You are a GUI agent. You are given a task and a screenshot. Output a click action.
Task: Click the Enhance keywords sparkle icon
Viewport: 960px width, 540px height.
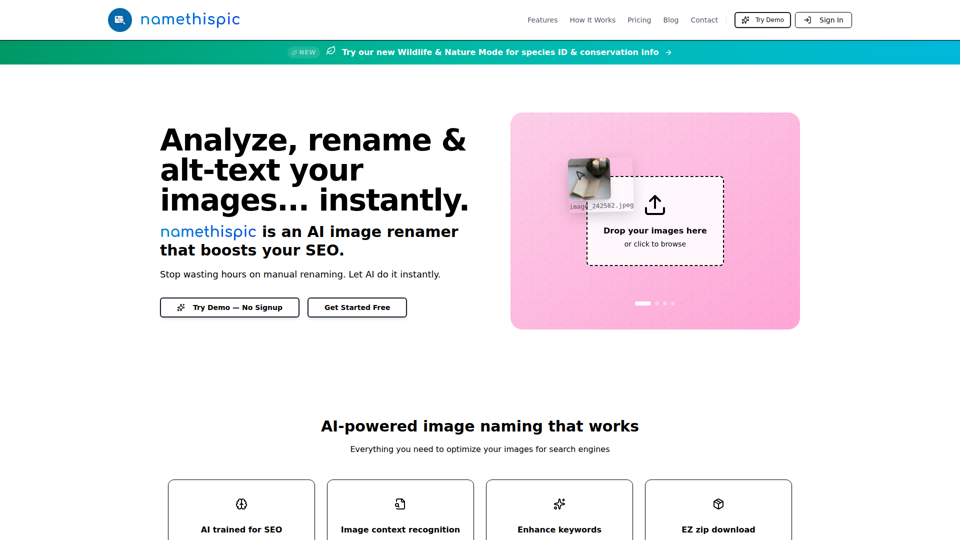point(559,504)
